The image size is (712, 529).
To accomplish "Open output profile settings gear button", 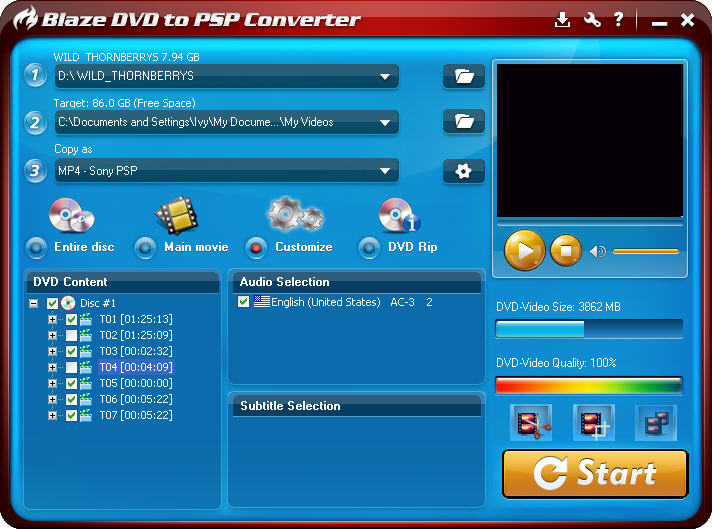I will click(x=463, y=171).
